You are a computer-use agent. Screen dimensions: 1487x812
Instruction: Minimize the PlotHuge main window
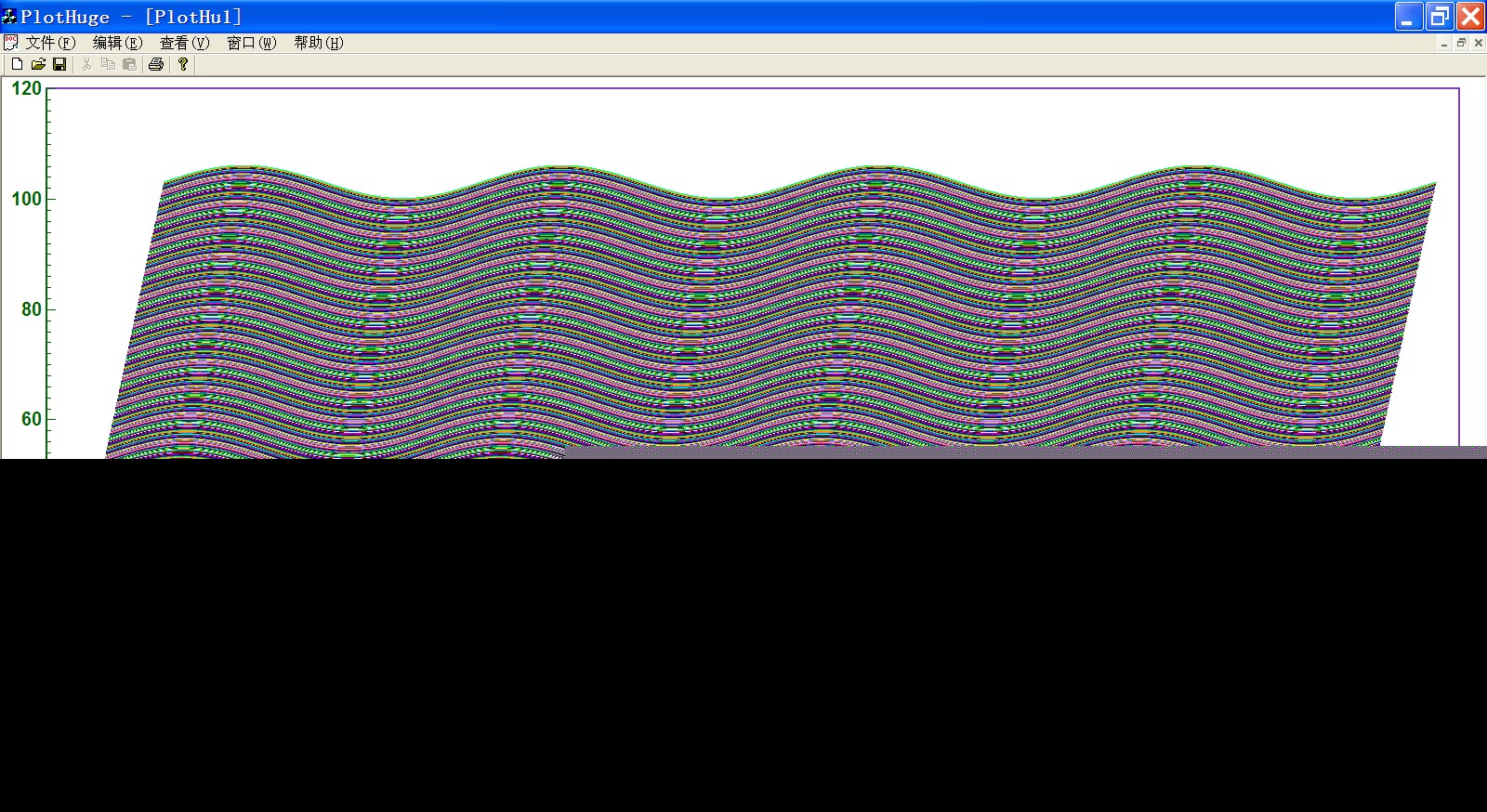(1409, 17)
